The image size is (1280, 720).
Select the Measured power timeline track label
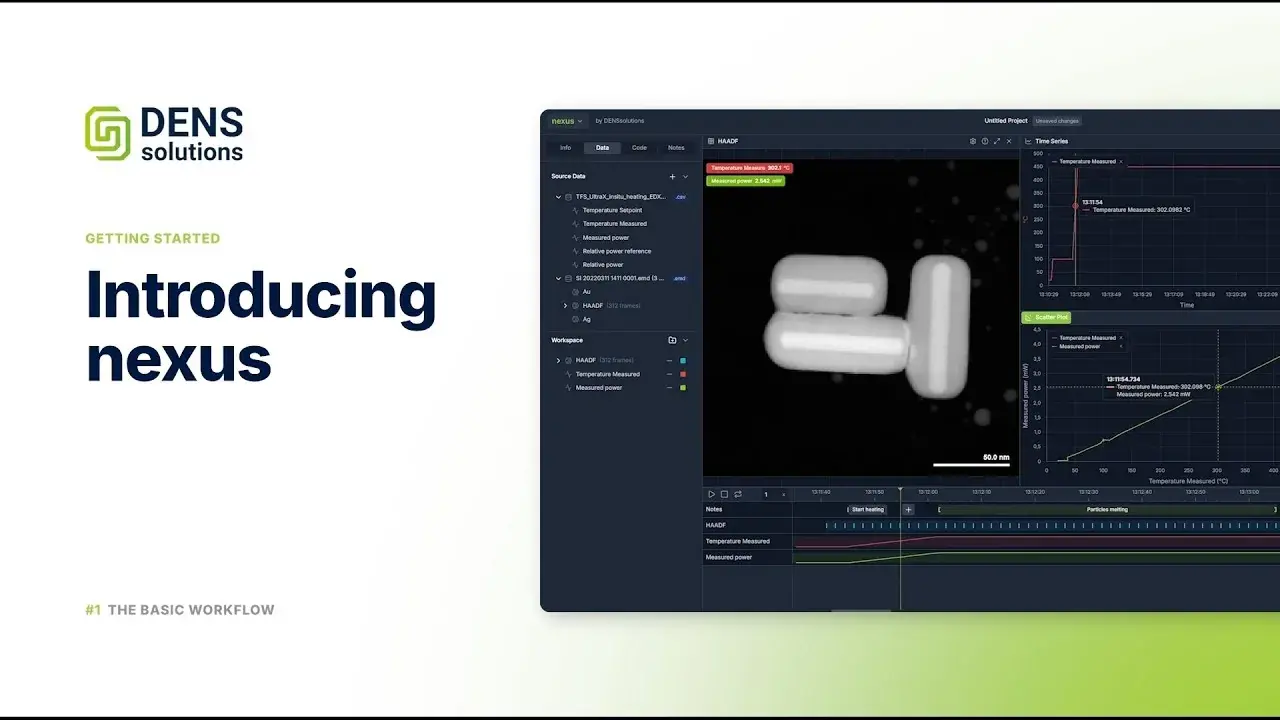(729, 557)
